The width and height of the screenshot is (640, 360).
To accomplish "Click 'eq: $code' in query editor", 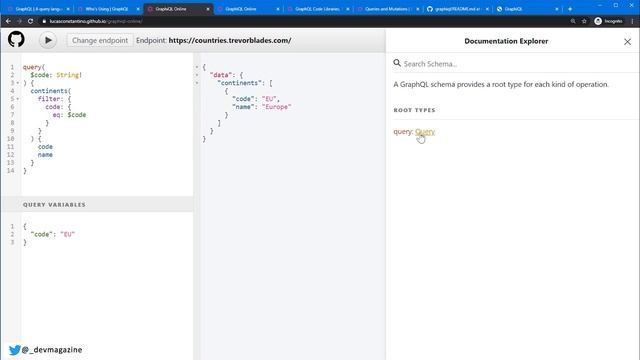I will point(69,115).
